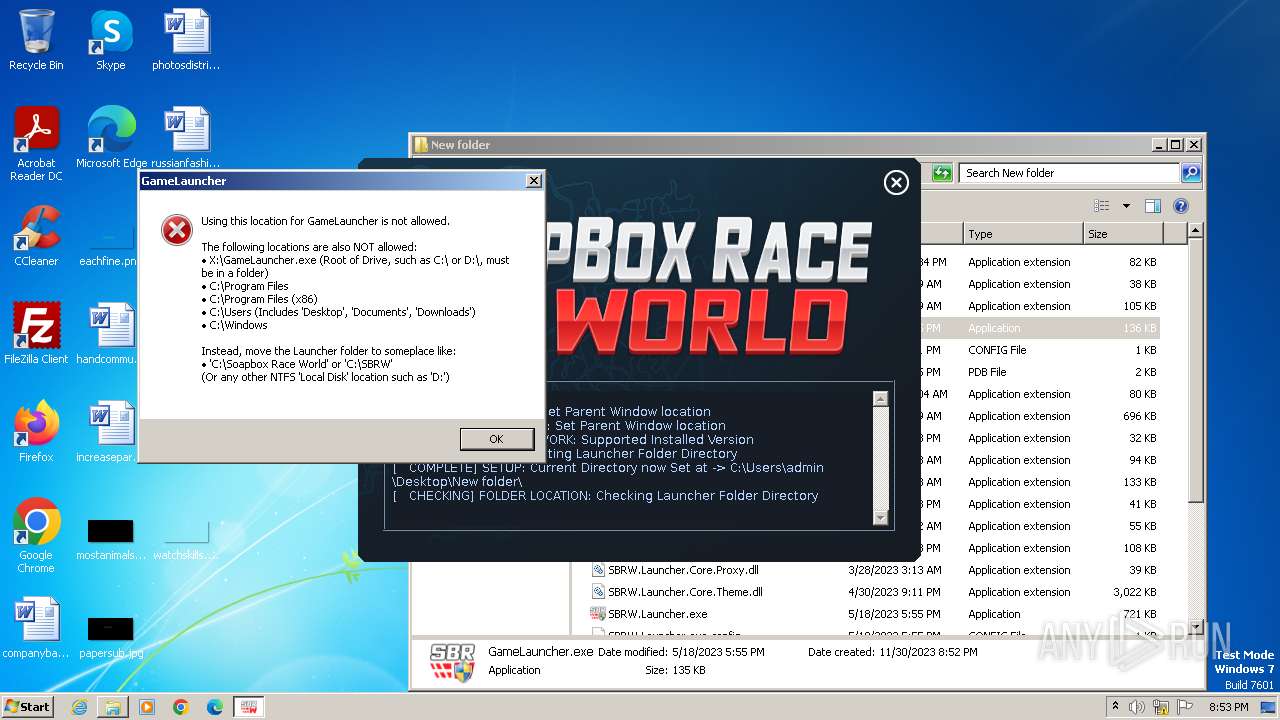
Task: Launch Internet Explorer from taskbar
Action: 79,707
